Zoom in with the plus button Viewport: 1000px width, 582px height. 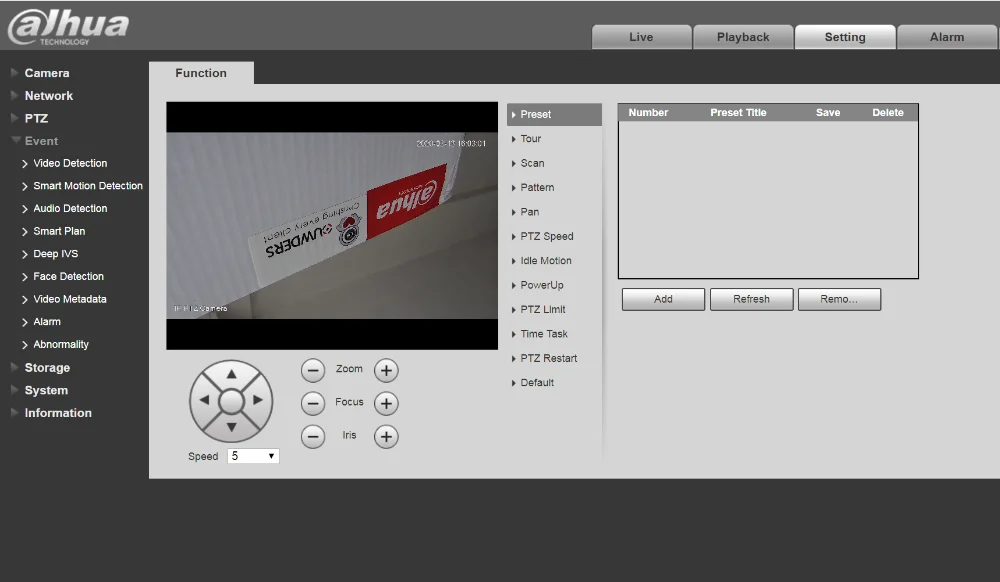[386, 370]
